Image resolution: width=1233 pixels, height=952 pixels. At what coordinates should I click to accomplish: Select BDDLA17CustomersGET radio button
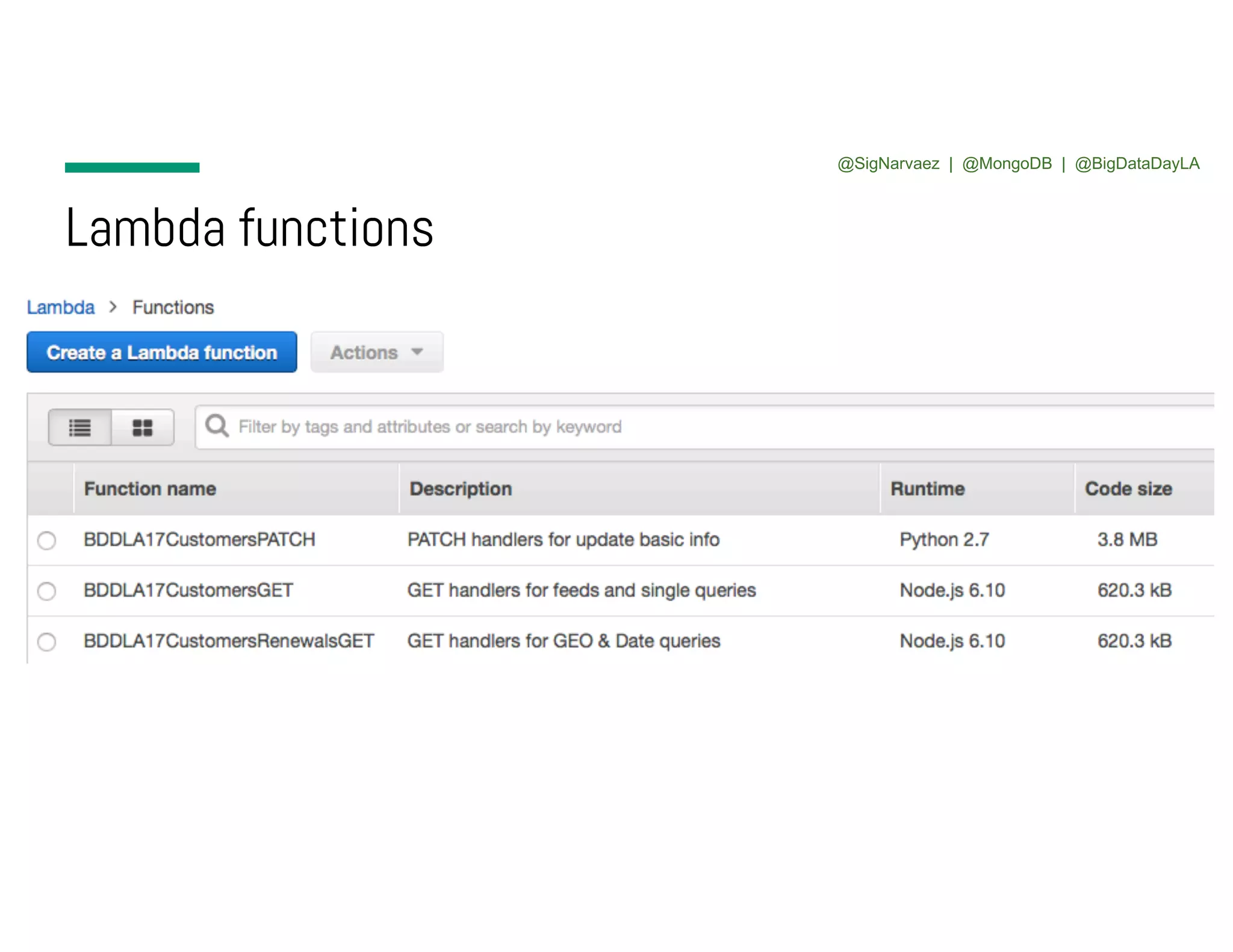[x=47, y=591]
